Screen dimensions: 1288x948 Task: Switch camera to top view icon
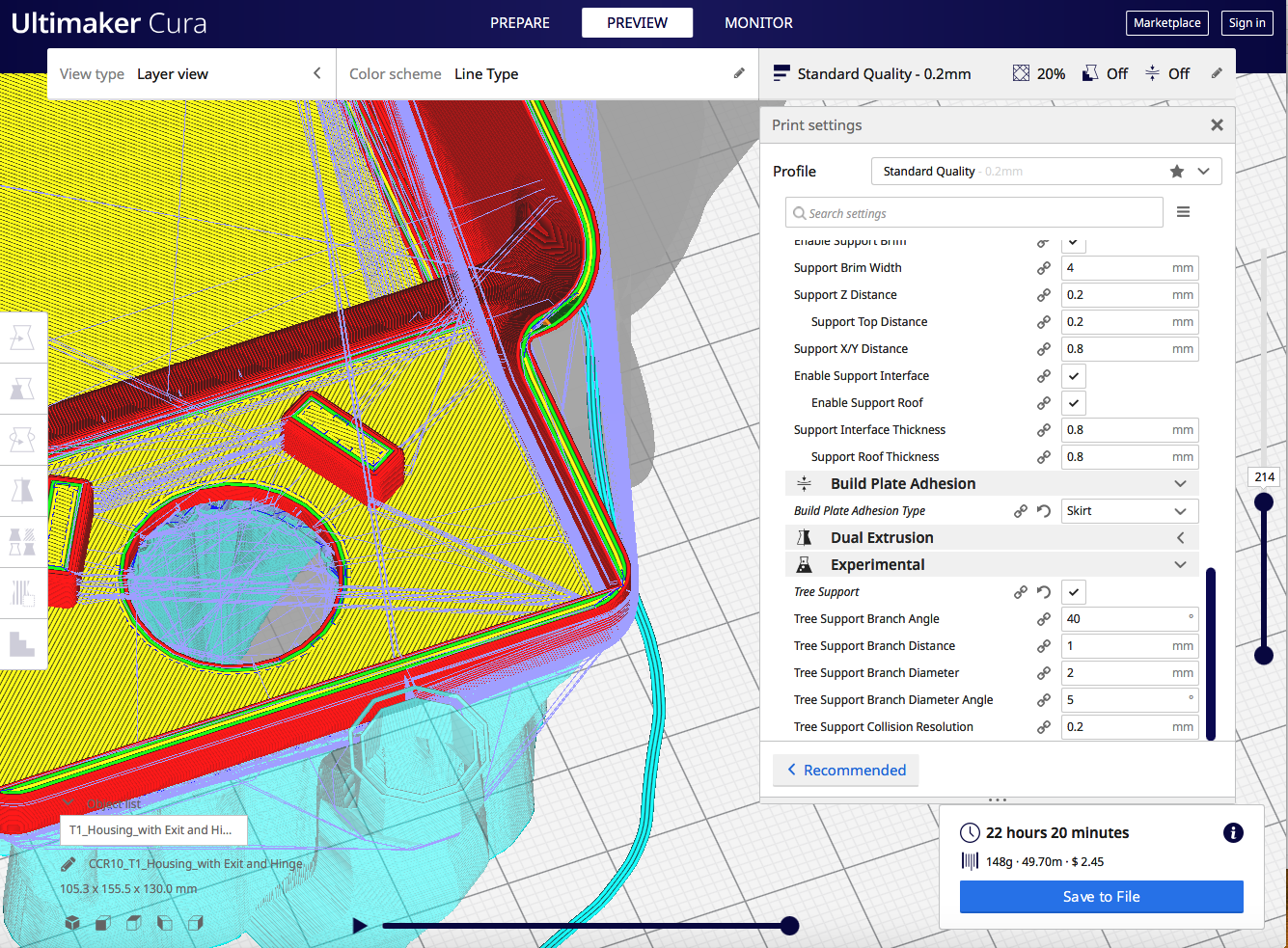pos(134,923)
